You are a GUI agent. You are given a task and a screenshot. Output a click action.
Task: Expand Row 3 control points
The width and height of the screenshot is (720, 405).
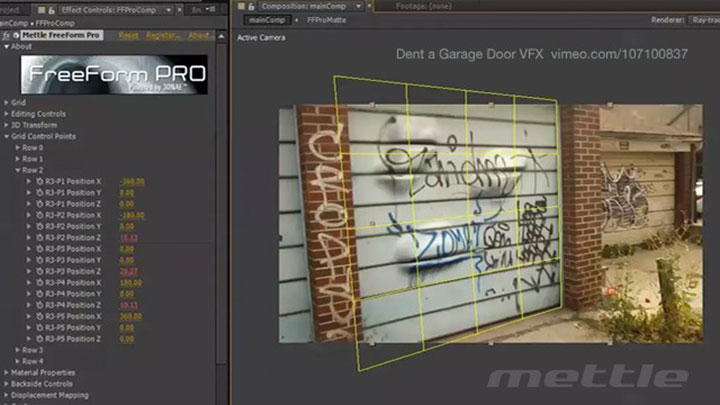[x=17, y=350]
